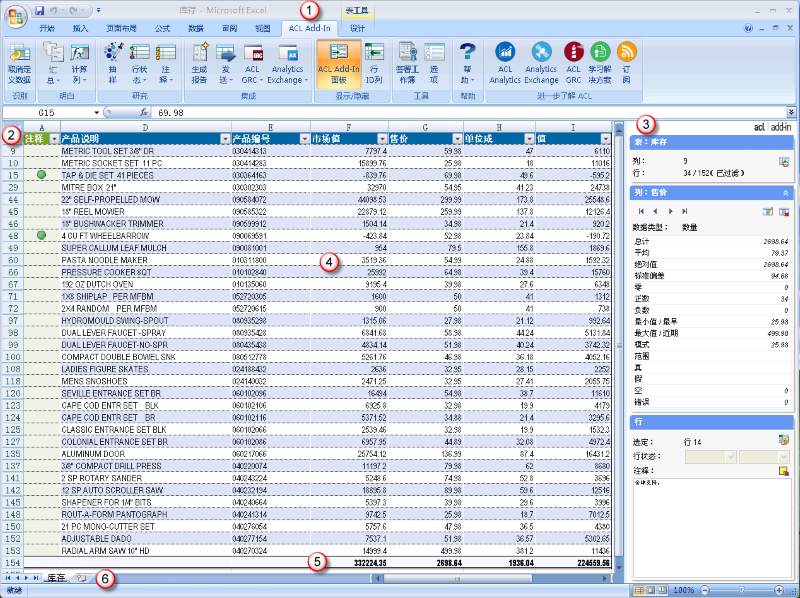Select the 库存 worksheet tab
800x598 pixels.
click(x=56, y=578)
